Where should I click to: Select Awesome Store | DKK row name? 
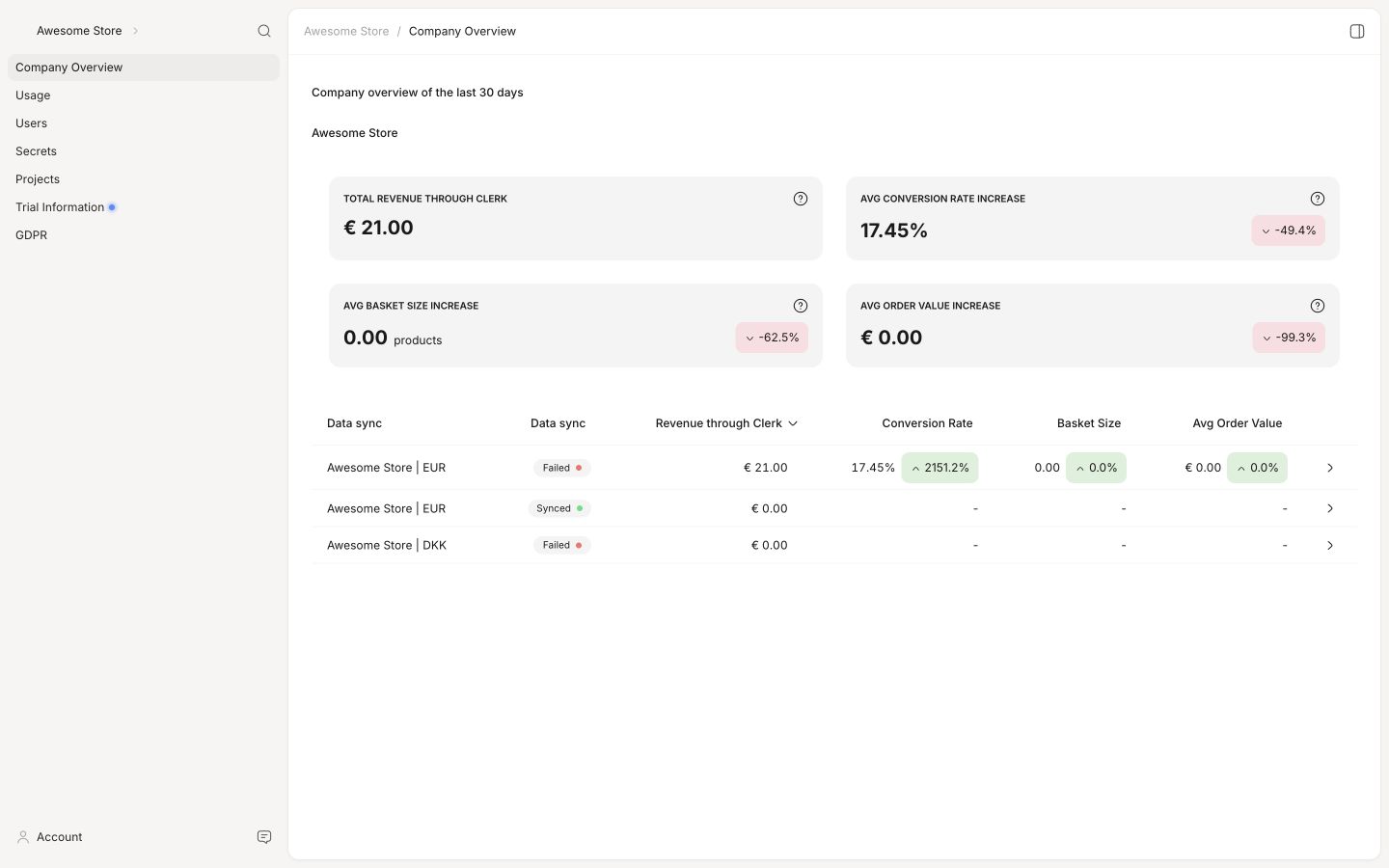387,545
